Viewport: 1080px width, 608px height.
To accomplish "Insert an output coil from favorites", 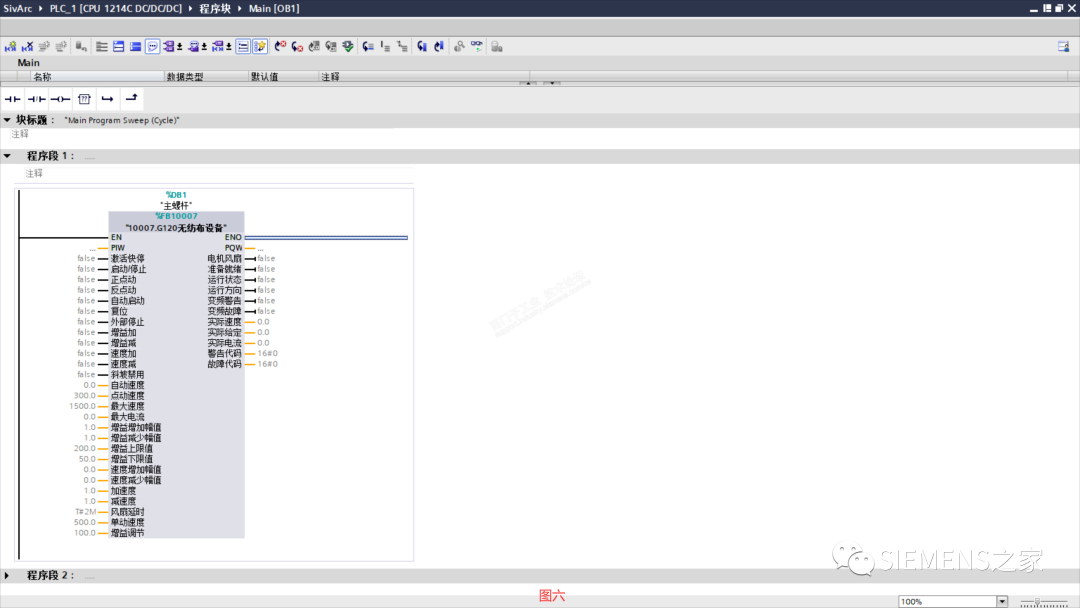I will click(x=60, y=98).
